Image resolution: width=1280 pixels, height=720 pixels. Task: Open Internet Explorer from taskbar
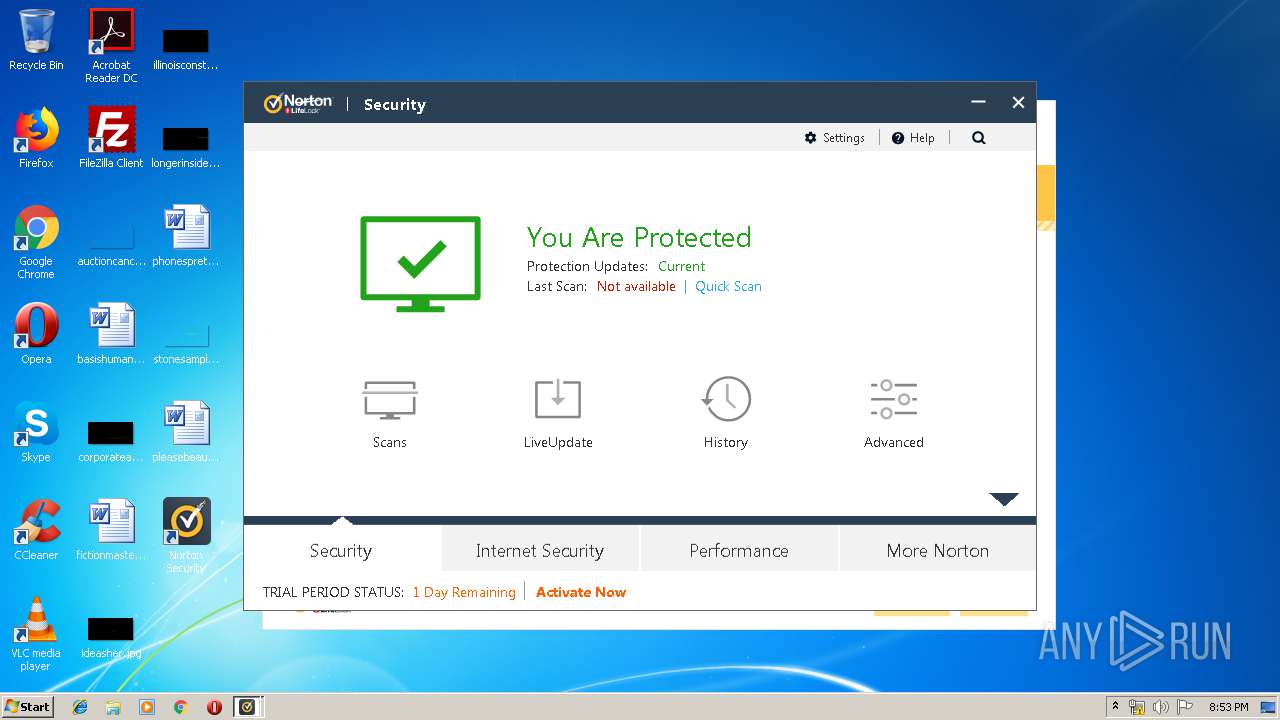(80, 707)
